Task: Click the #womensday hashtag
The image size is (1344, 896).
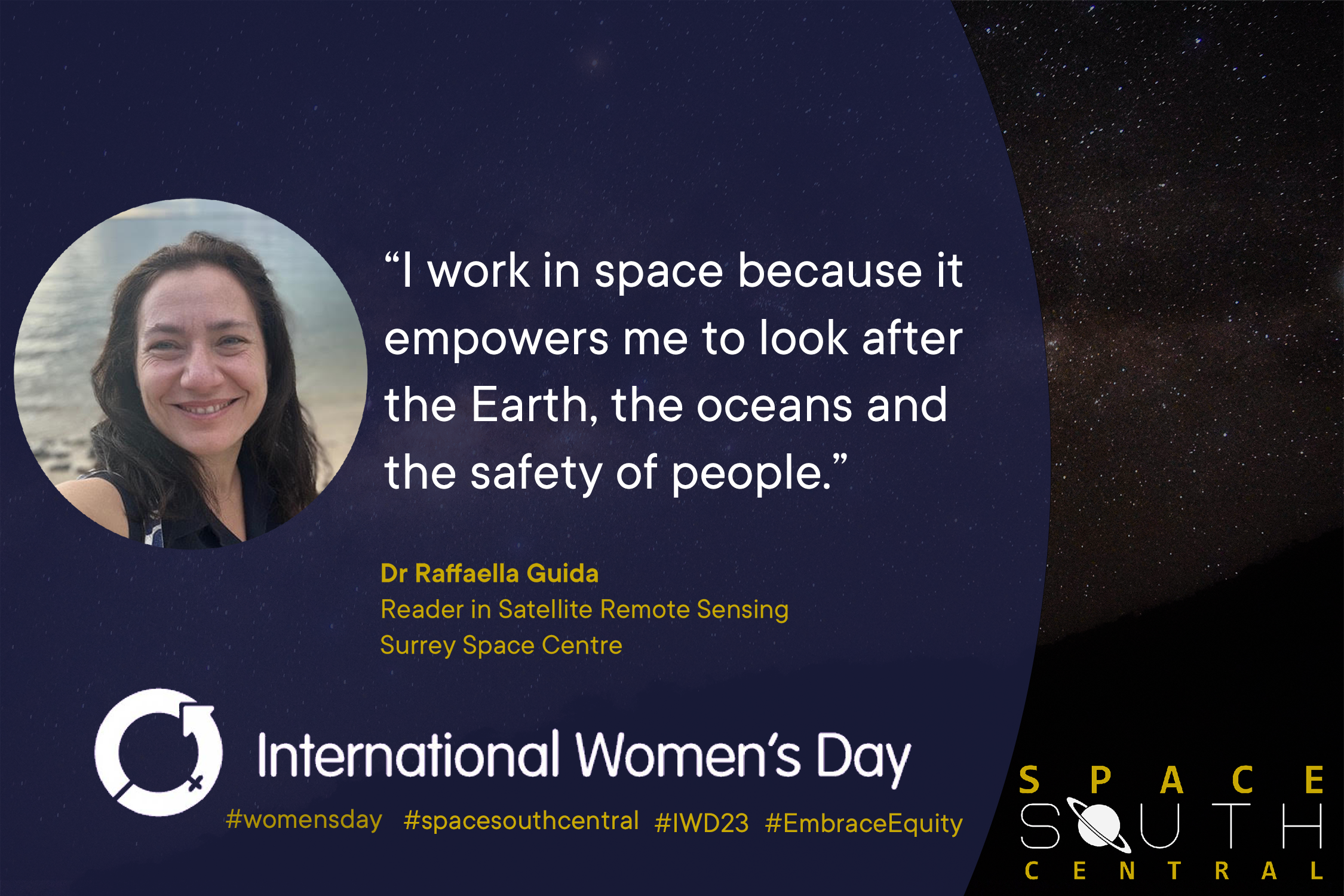Action: click(x=304, y=820)
